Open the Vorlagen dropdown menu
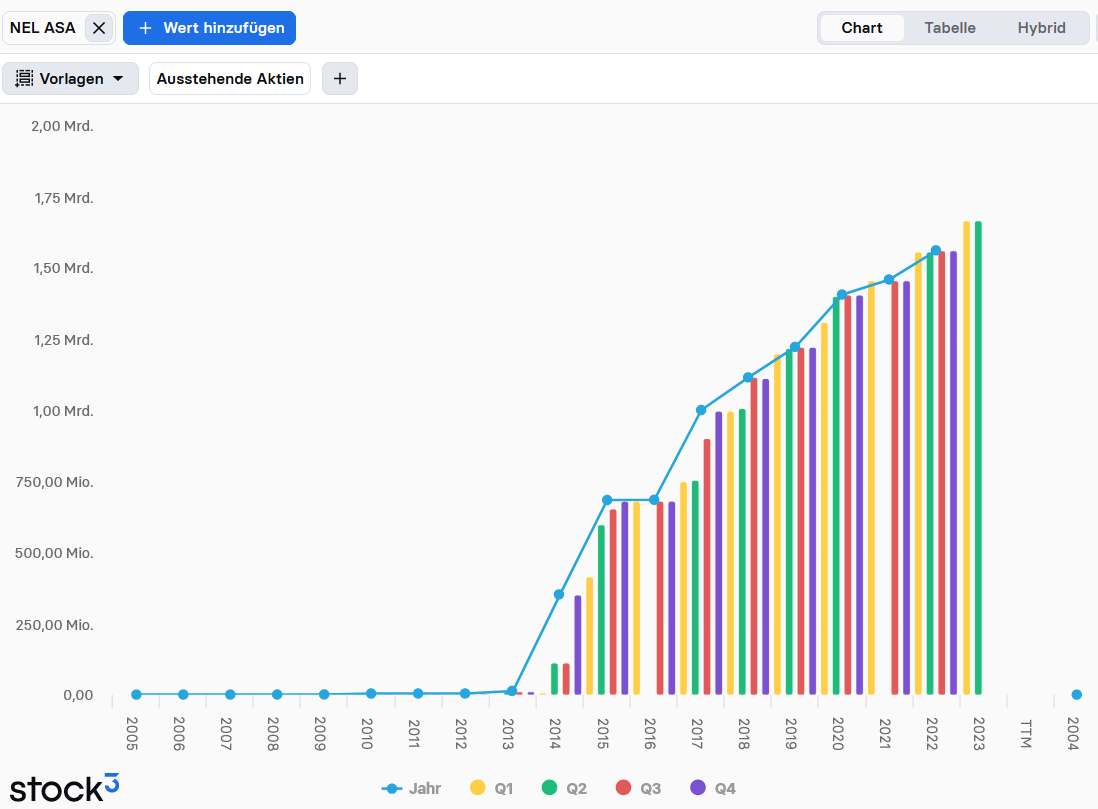The height and width of the screenshot is (809, 1098). coord(70,78)
